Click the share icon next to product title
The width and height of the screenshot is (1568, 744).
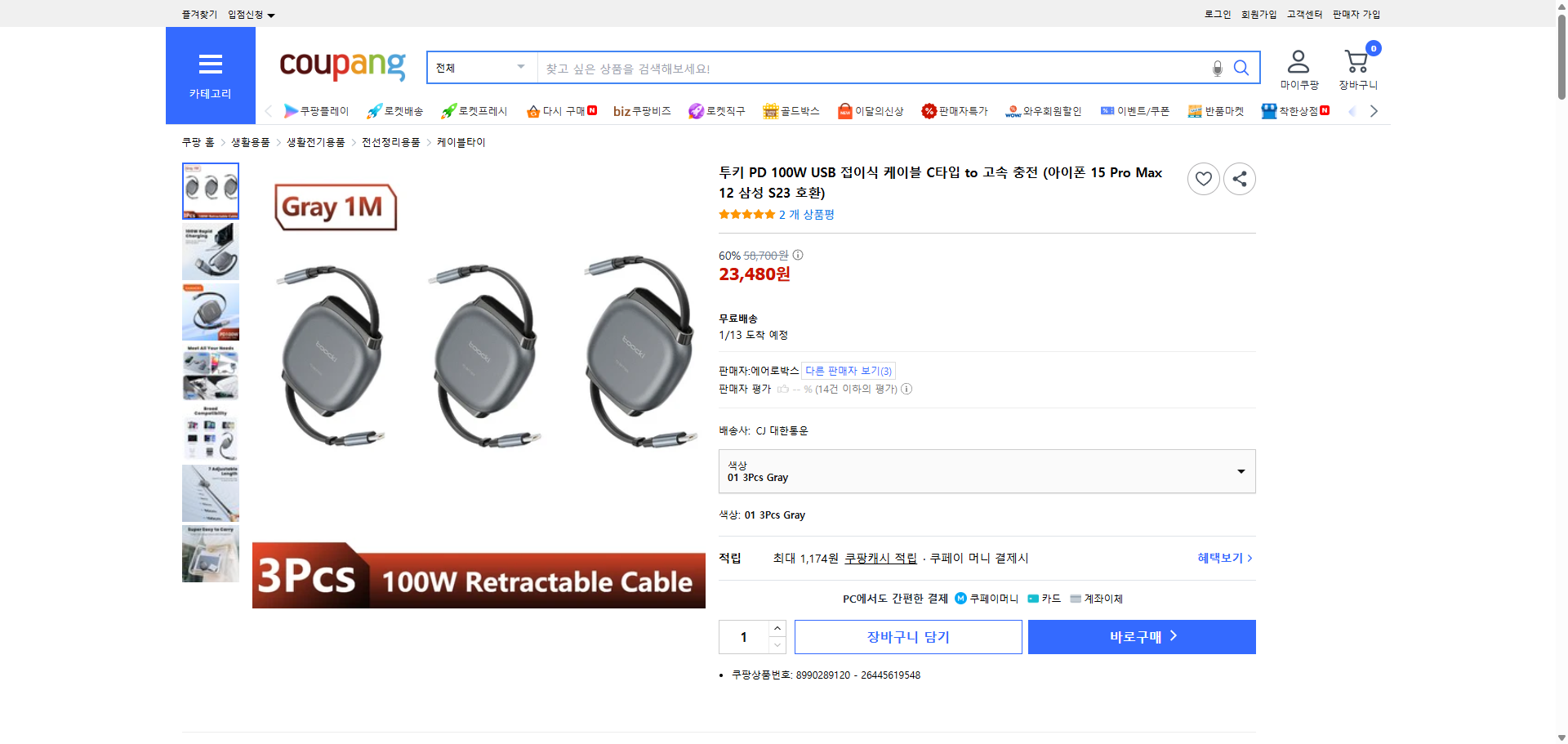[1239, 178]
